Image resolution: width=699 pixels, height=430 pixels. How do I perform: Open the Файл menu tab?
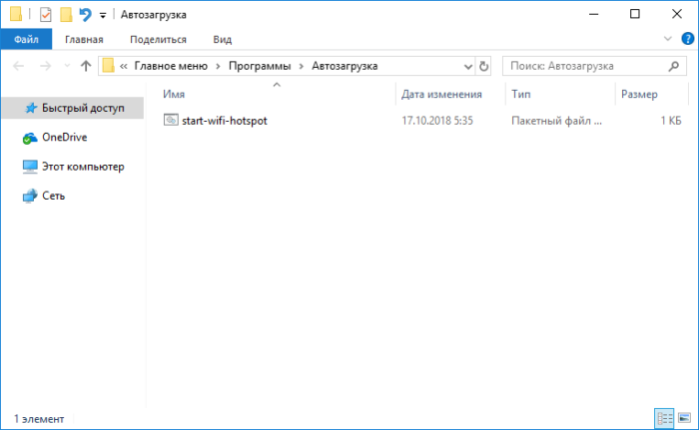click(26, 39)
